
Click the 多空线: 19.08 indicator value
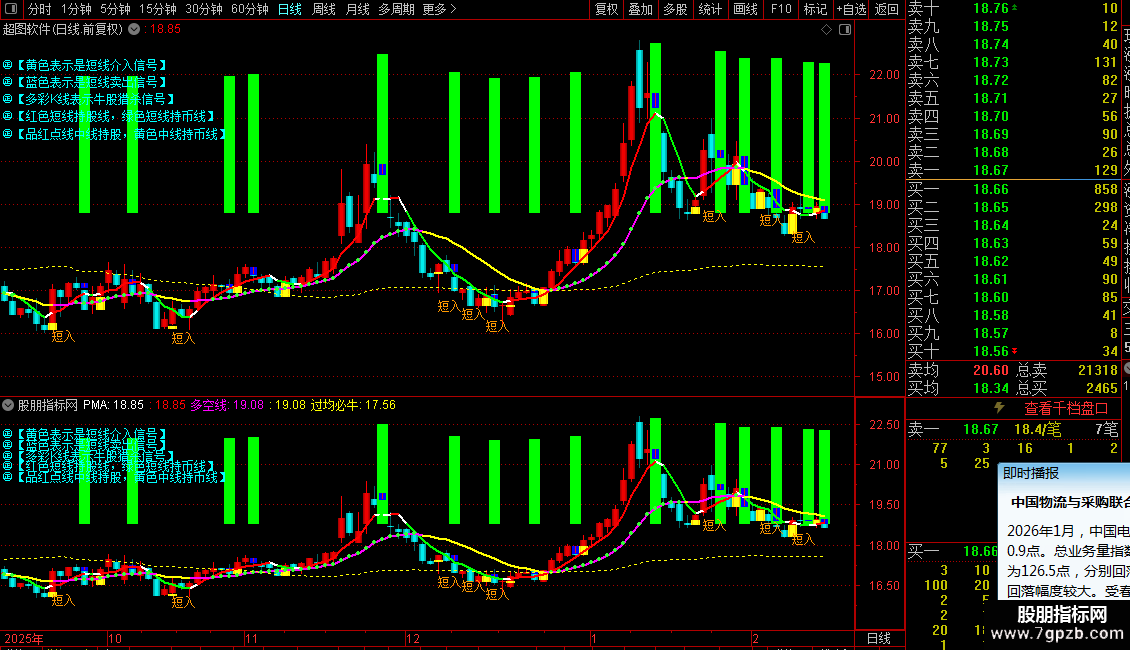point(227,405)
